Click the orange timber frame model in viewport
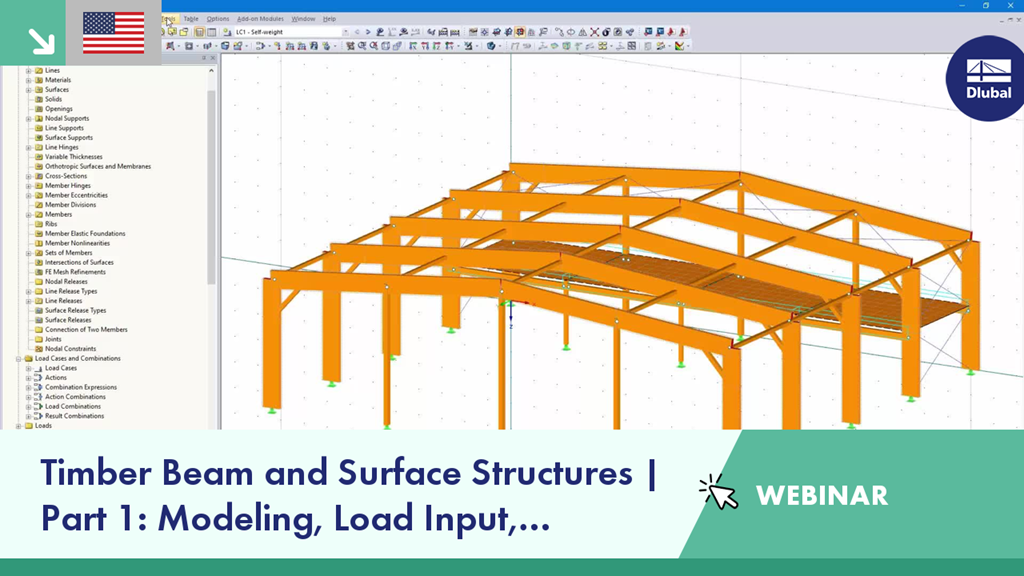The width and height of the screenshot is (1024, 576). (620, 294)
